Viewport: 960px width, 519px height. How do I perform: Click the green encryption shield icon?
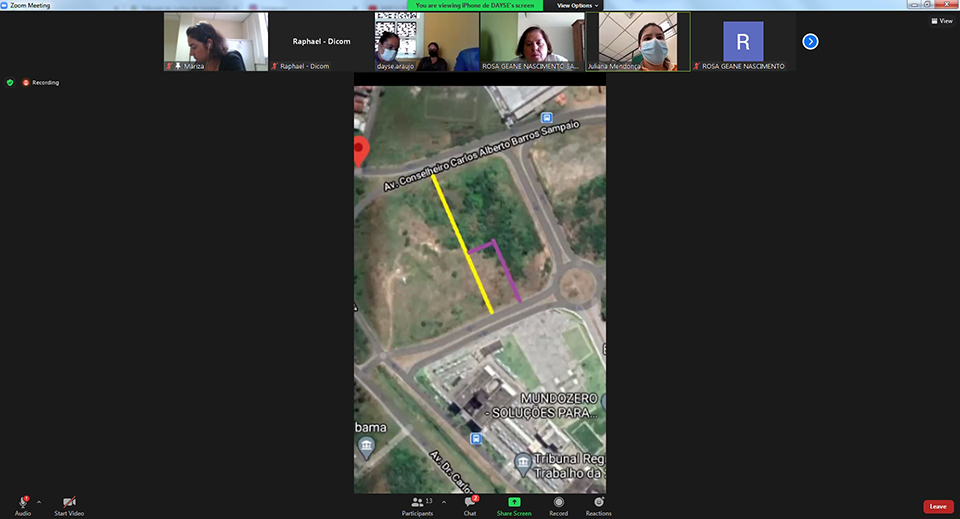tap(10, 82)
